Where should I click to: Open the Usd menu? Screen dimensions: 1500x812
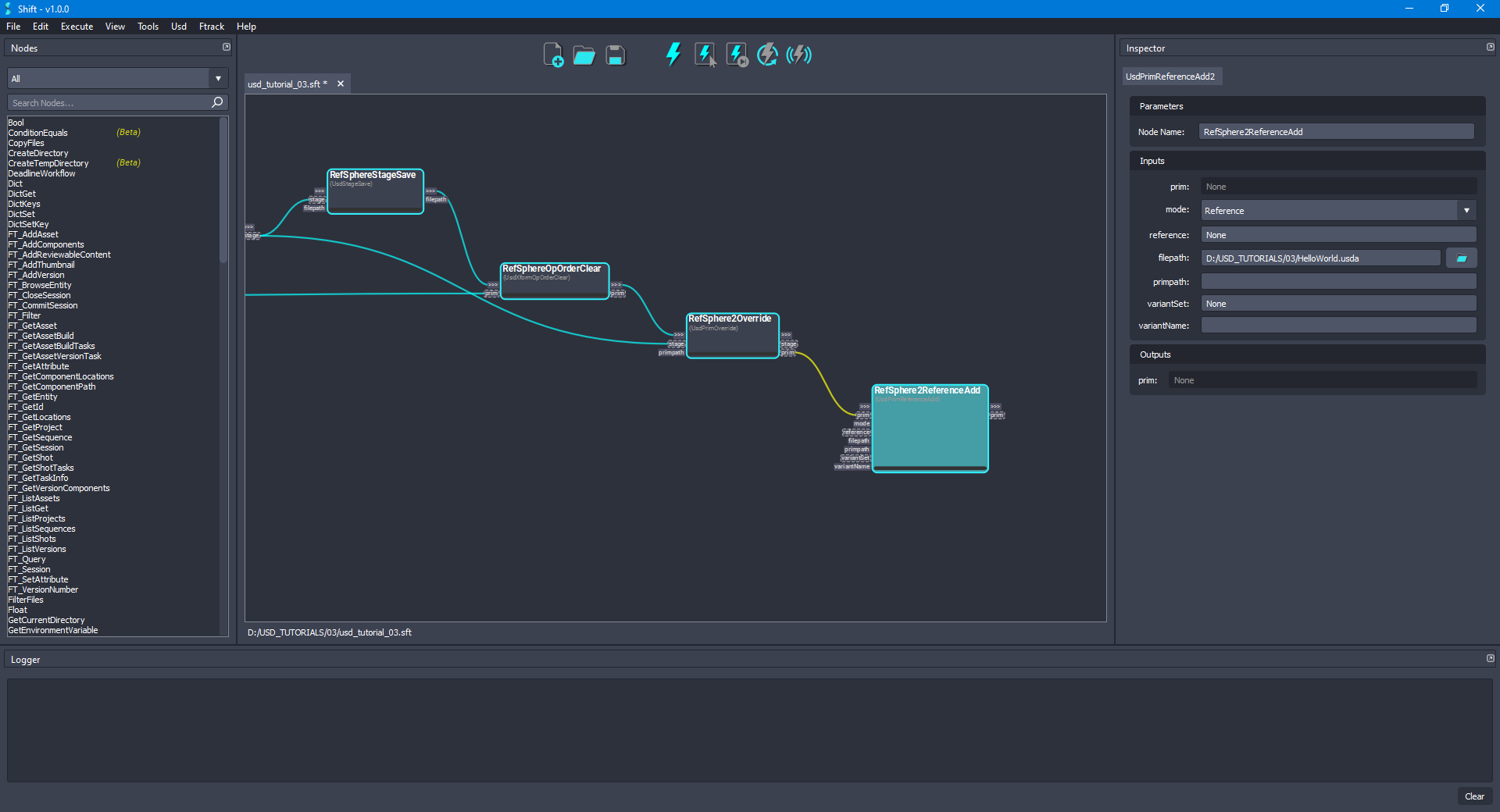[x=178, y=26]
